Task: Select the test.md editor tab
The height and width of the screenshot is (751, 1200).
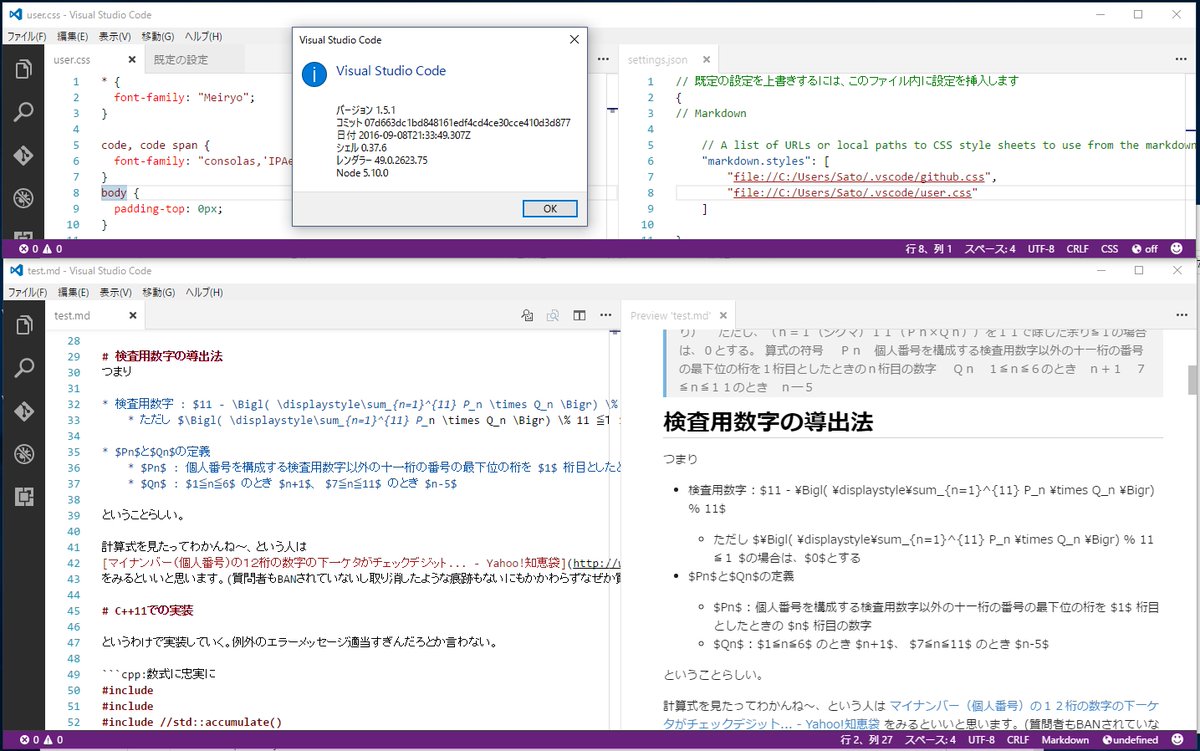Action: (93, 316)
